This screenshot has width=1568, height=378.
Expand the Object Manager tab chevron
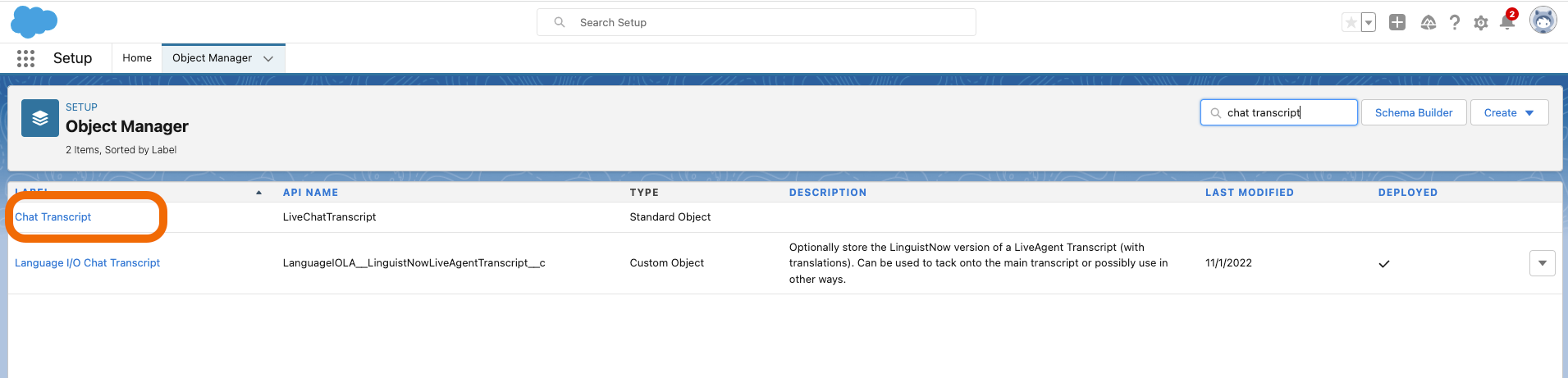click(268, 58)
